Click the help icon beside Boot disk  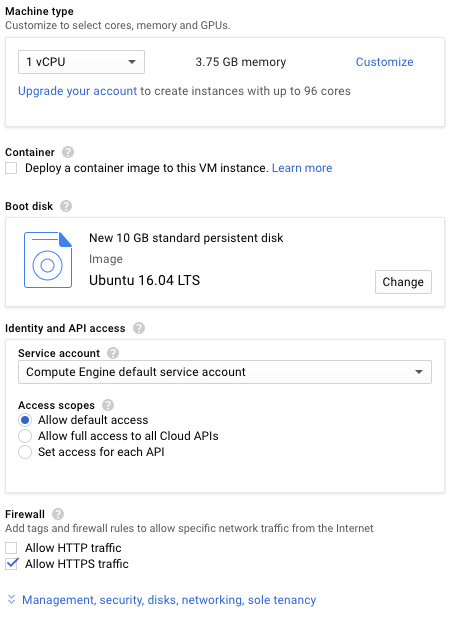tap(66, 206)
